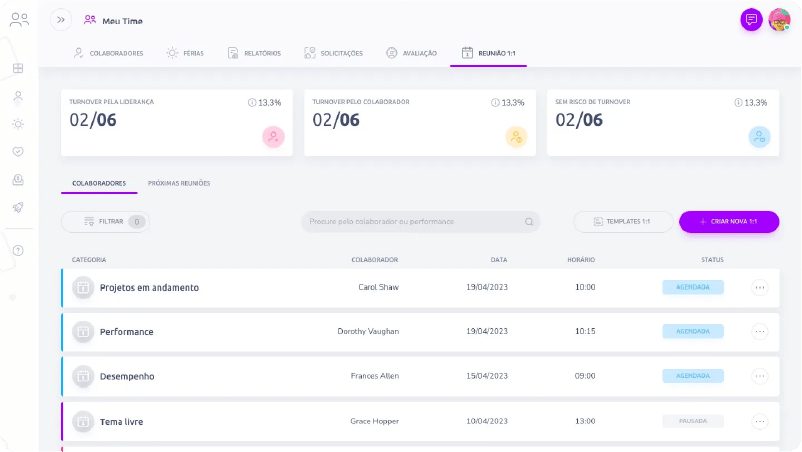Image resolution: width=802 pixels, height=452 pixels.
Task: Open the Filtrar filter button
Action: (x=105, y=221)
